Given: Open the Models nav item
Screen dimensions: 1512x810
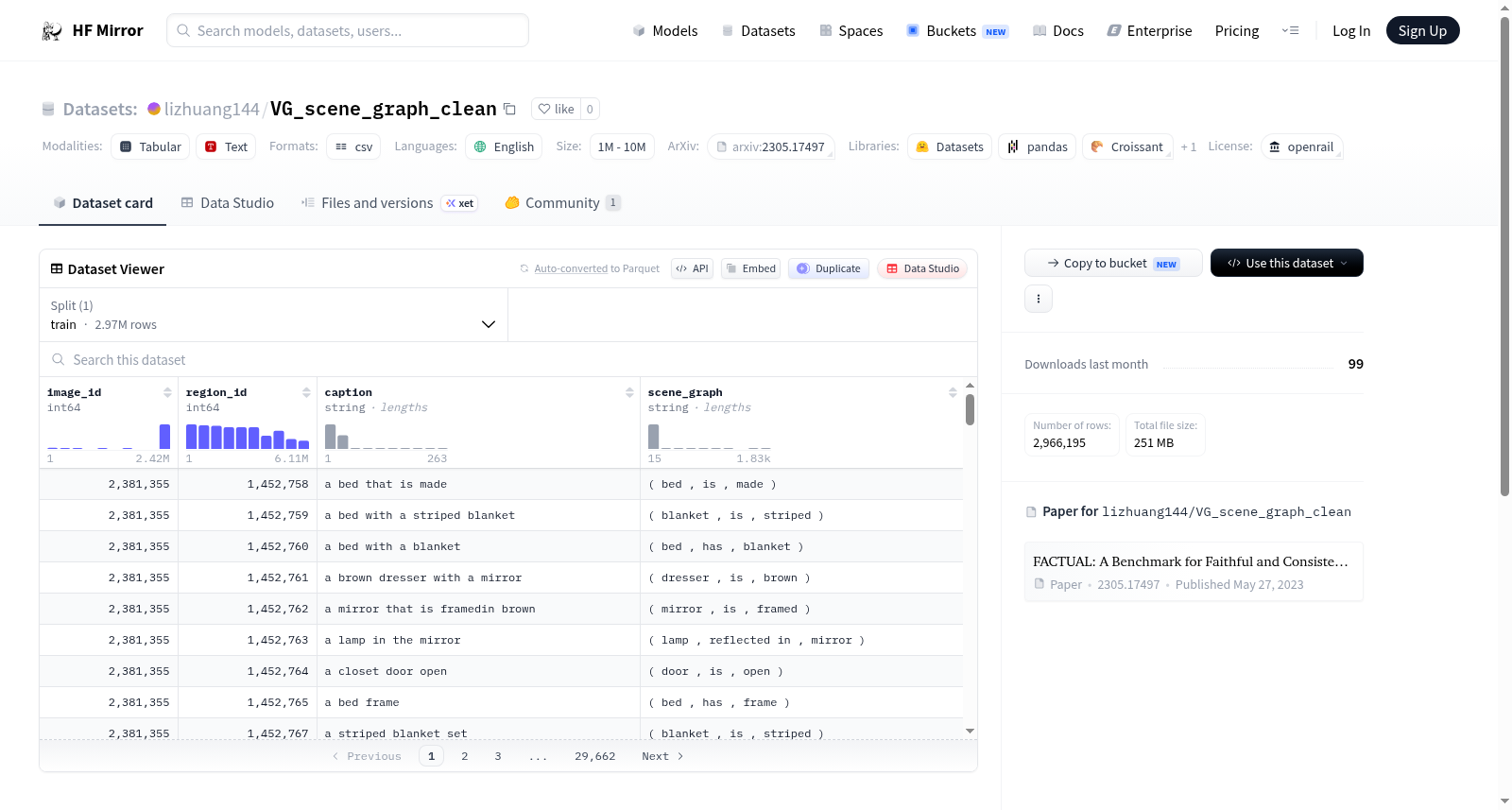Looking at the screenshot, I should tap(665, 31).
